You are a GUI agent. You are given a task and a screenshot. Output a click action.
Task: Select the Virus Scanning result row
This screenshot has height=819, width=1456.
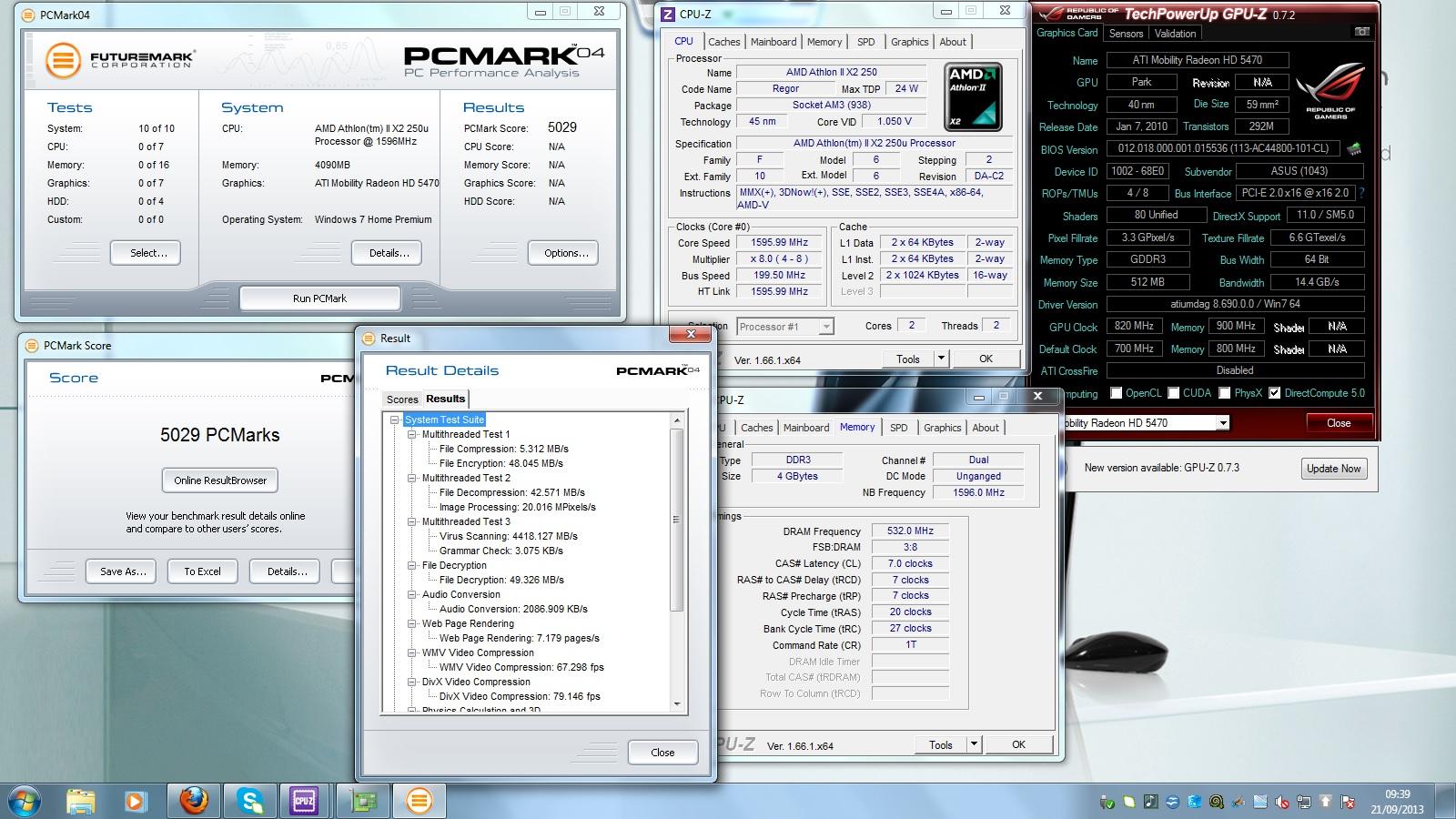[509, 536]
